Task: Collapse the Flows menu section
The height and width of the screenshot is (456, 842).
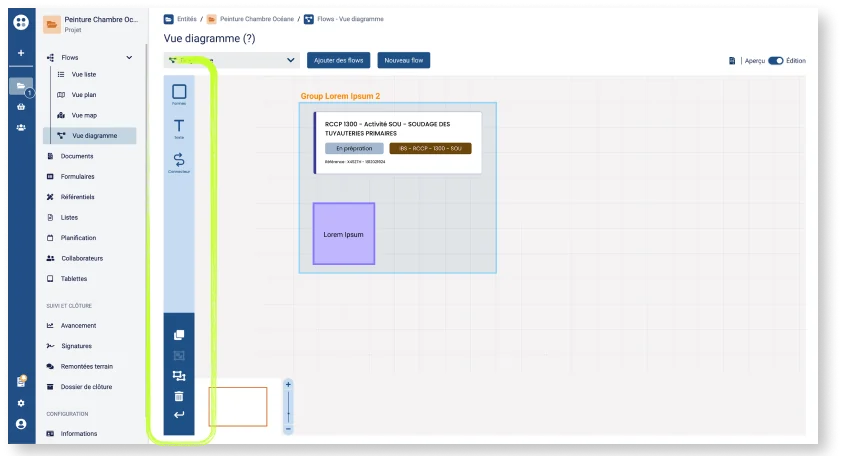Action: 129,57
